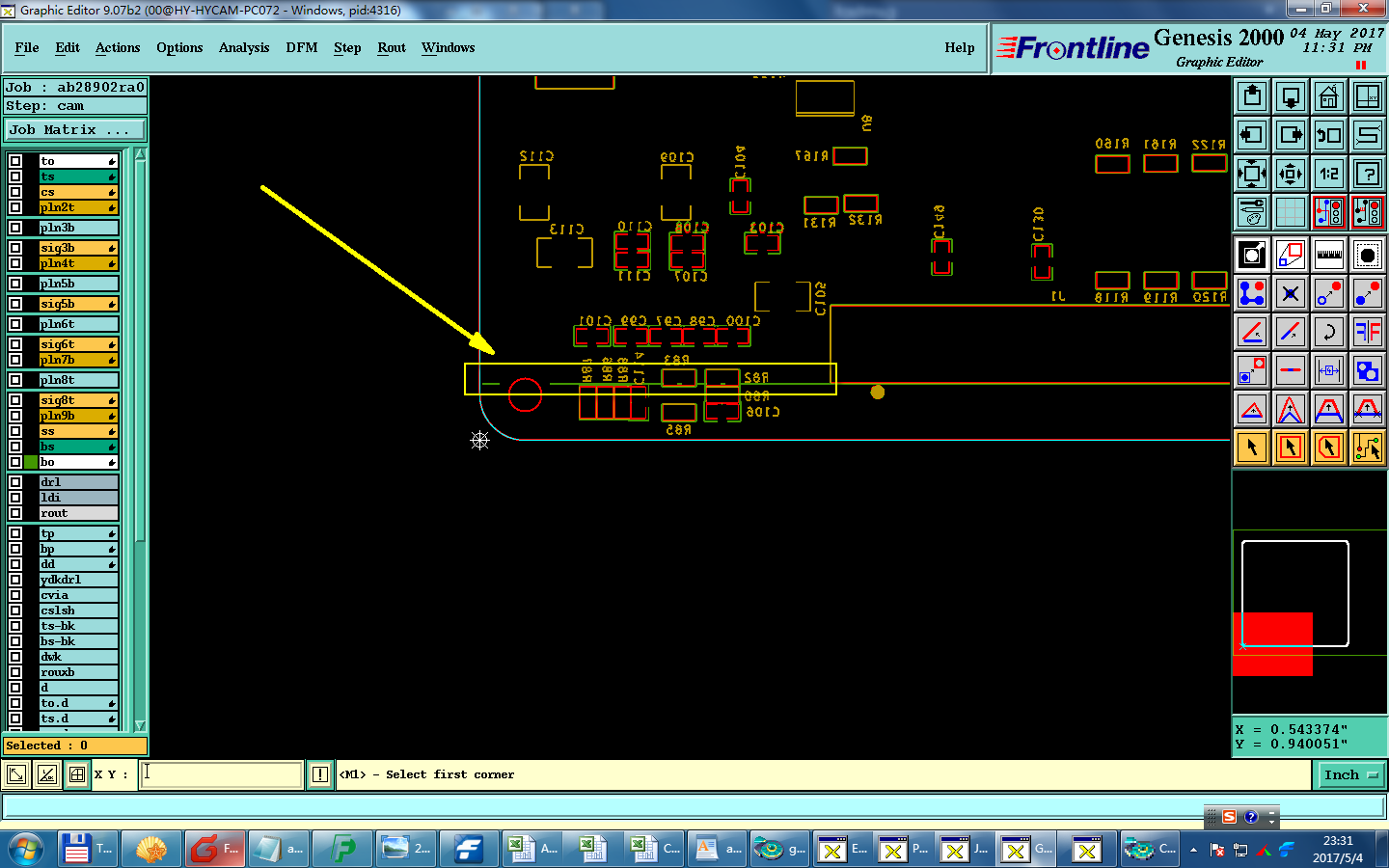Click the 1:2 scale icon
Viewport: 1389px width, 868px height.
click(x=1329, y=174)
